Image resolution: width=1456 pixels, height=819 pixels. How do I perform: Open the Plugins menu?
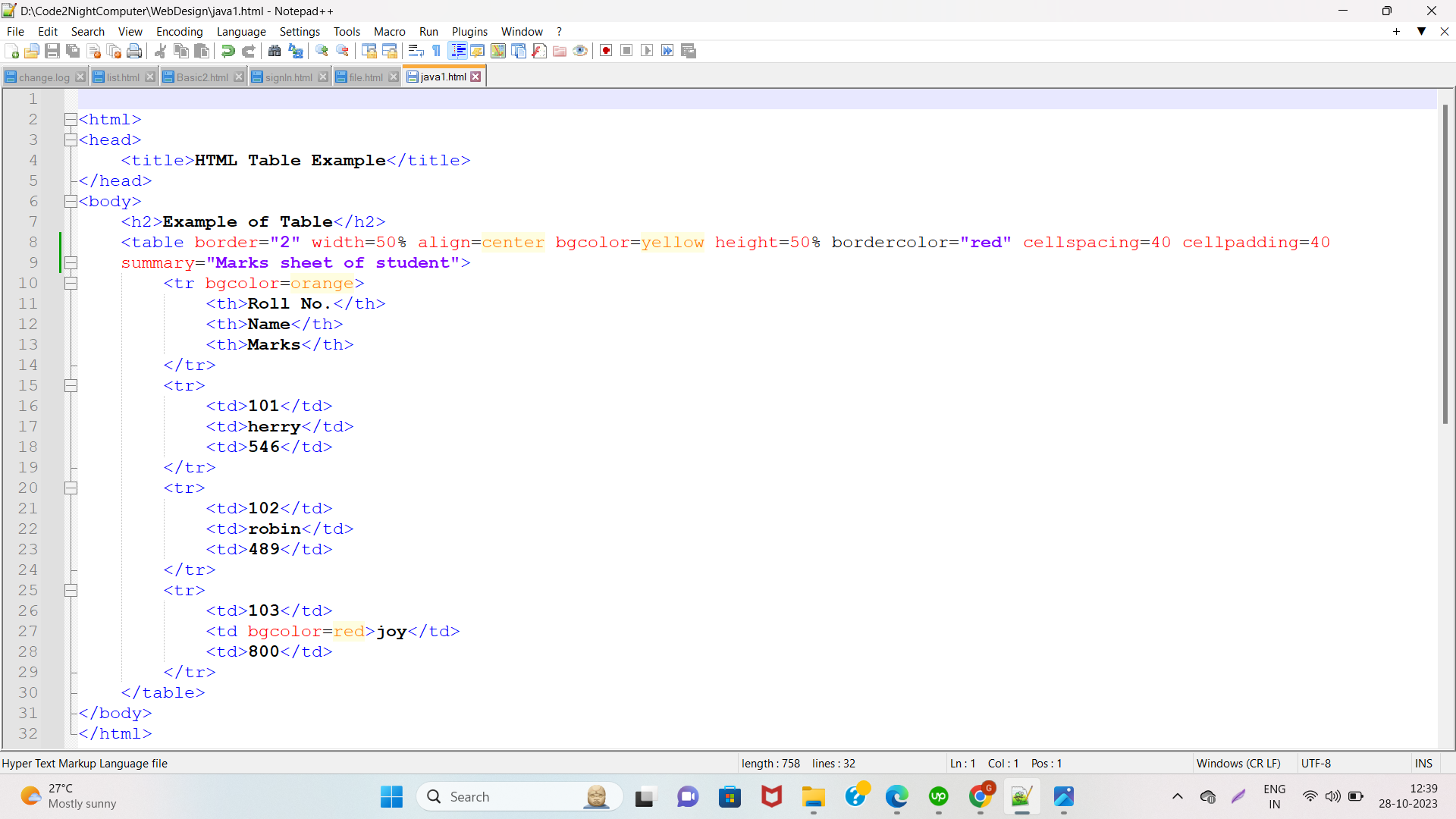click(x=469, y=31)
